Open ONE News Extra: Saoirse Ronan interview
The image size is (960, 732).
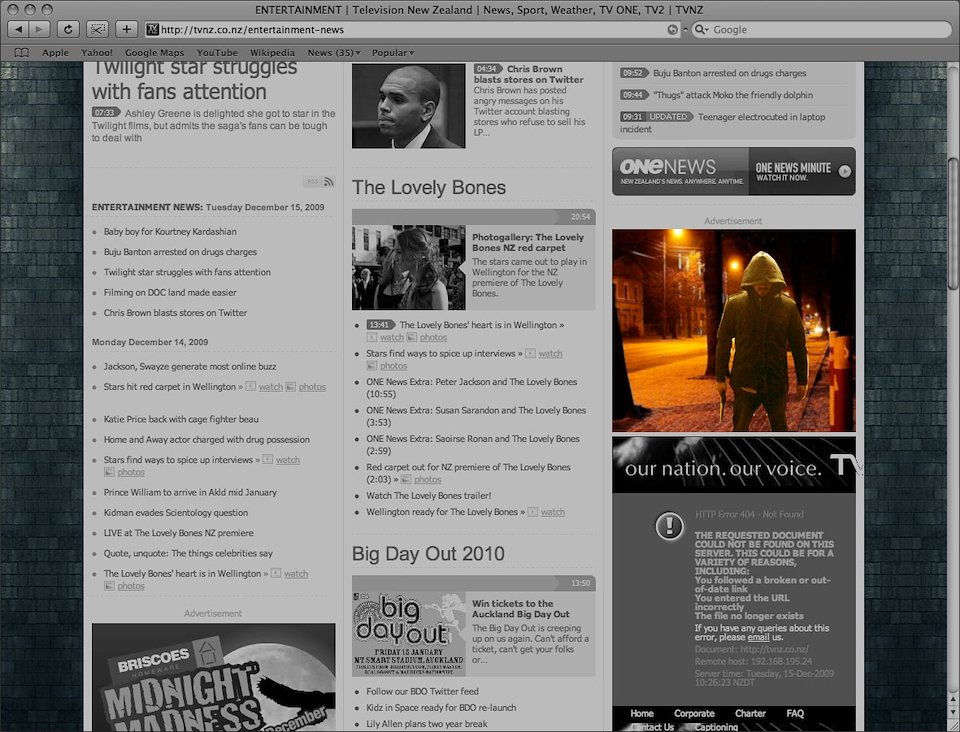473,445
